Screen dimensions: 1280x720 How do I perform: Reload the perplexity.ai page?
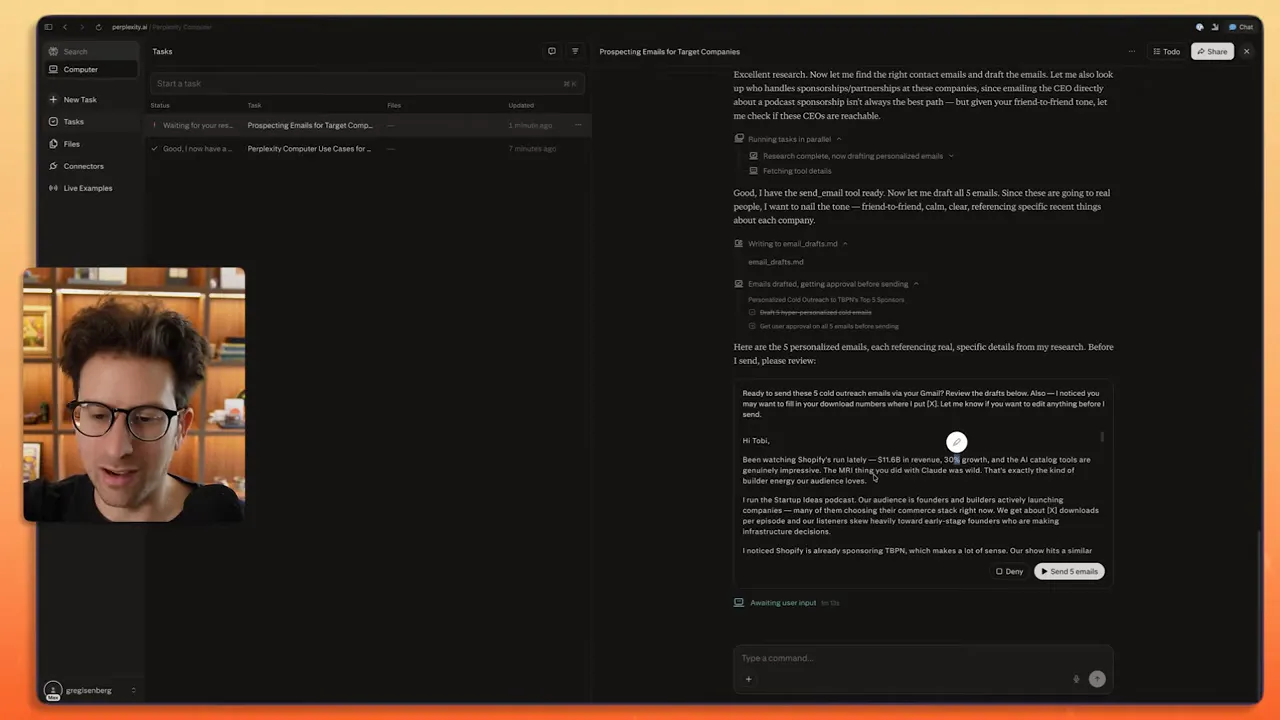98,27
